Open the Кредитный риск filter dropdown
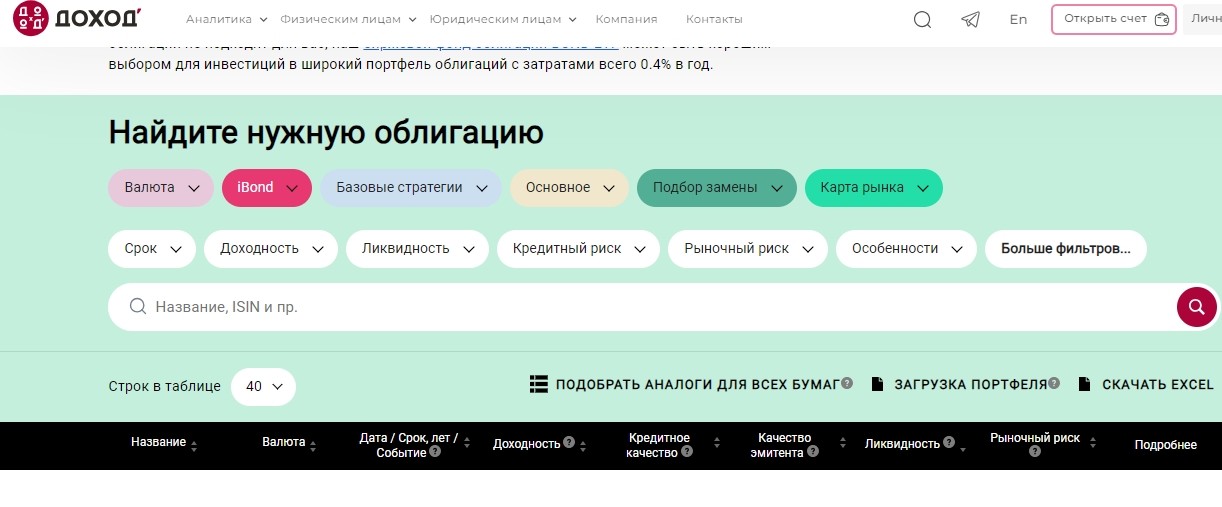 [x=578, y=249]
